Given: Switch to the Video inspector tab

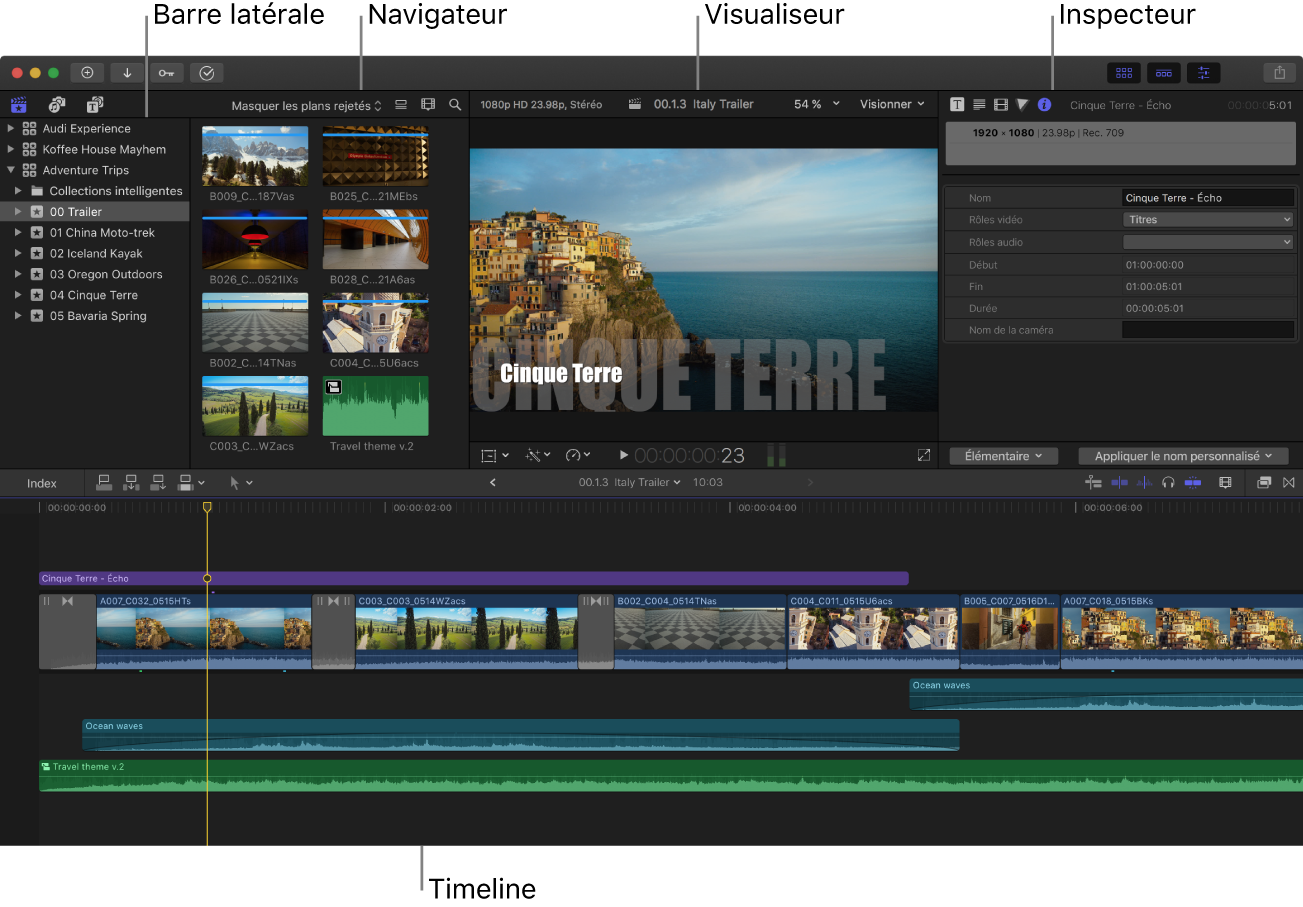Looking at the screenshot, I should click(x=1000, y=104).
